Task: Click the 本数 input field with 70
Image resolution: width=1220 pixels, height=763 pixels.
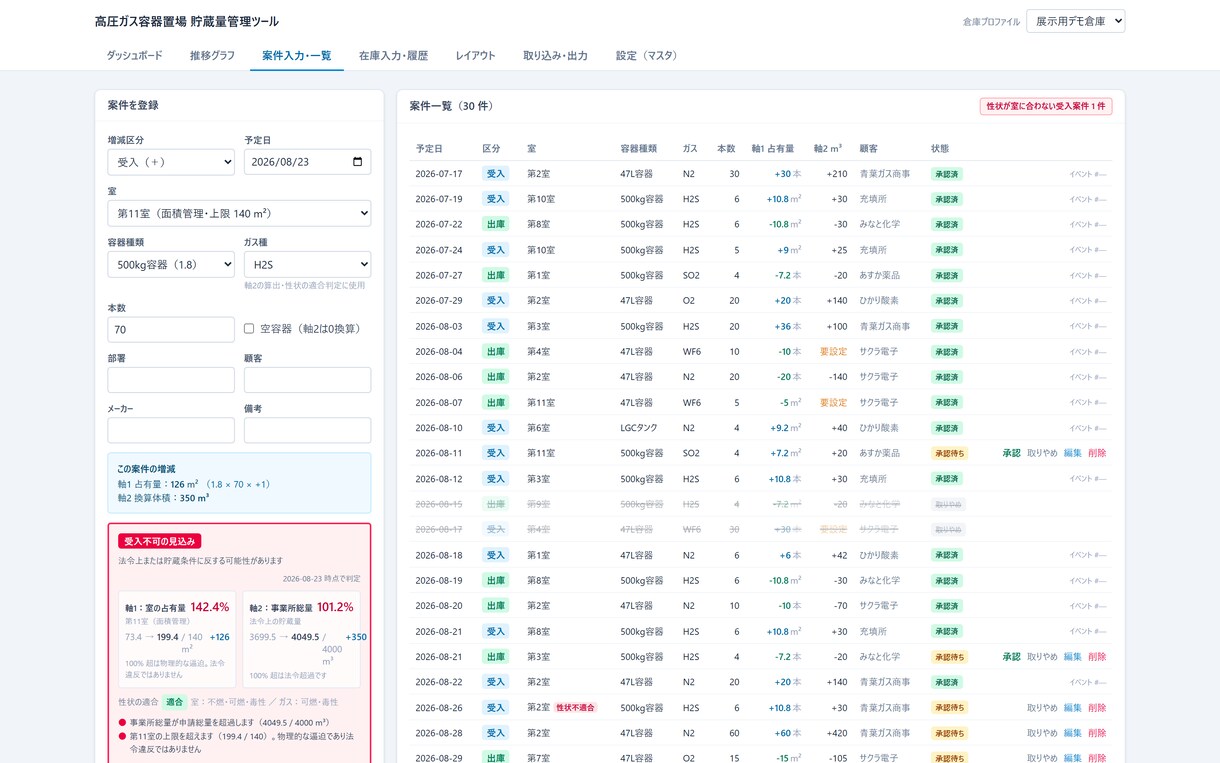Action: click(x=171, y=329)
